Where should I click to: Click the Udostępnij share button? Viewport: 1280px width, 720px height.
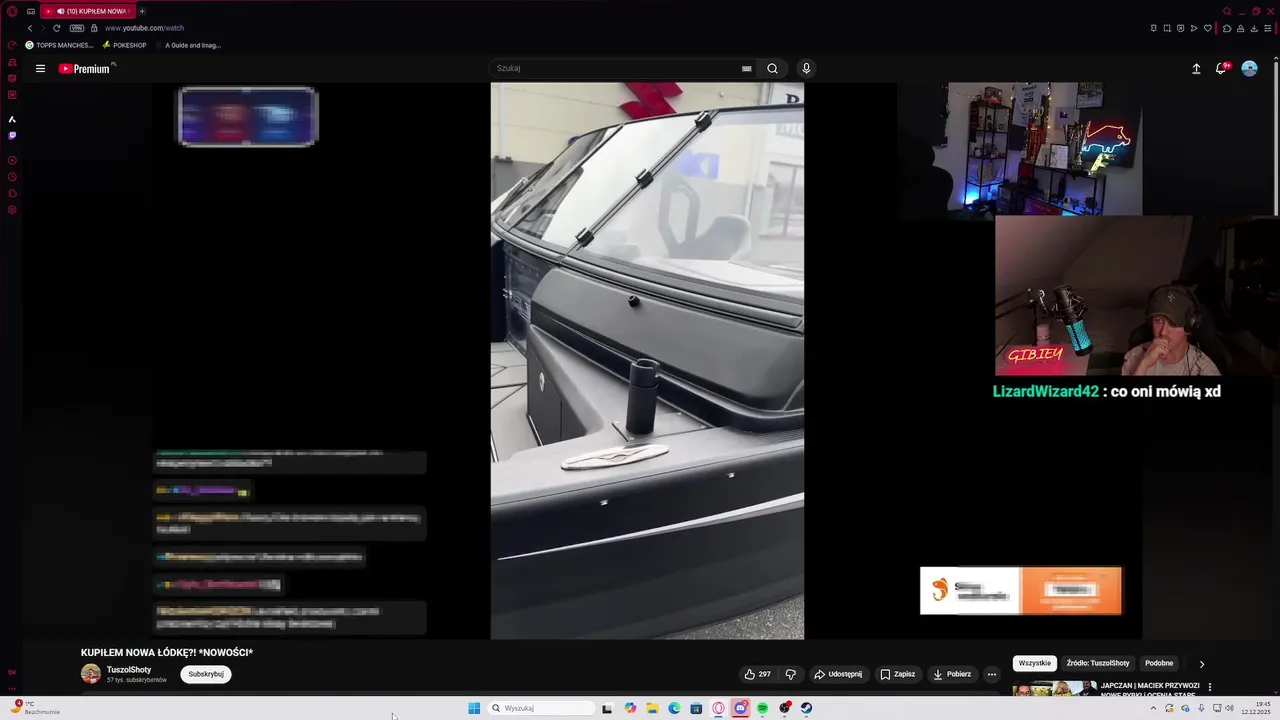pos(838,674)
